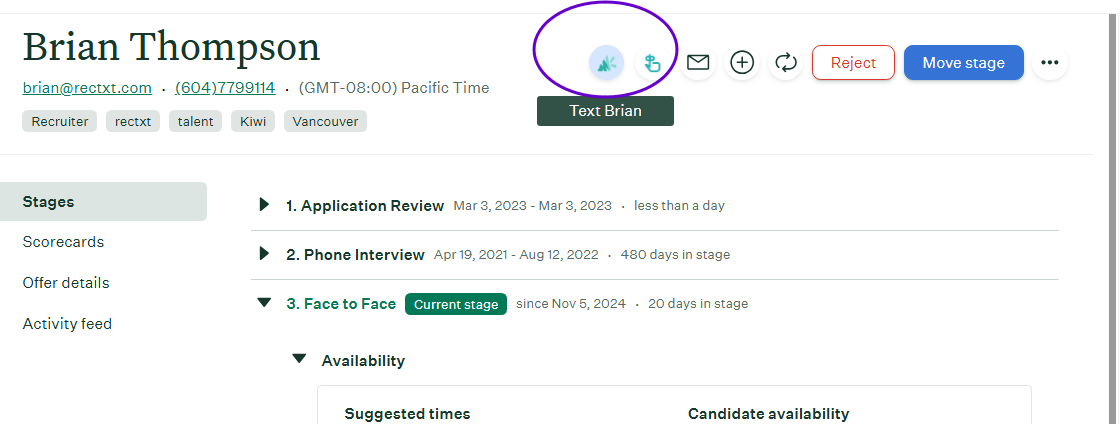The image size is (1120, 424).
Task: Reject the candidate
Action: tap(853, 63)
